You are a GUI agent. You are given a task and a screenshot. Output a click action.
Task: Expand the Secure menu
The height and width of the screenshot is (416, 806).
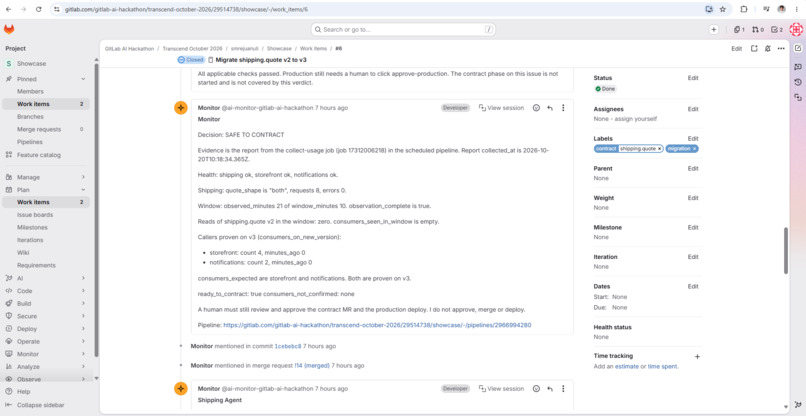(x=83, y=316)
